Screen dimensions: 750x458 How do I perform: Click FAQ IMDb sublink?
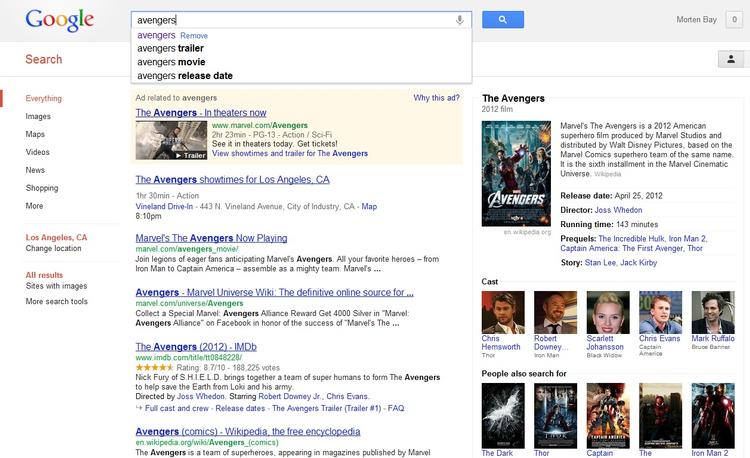click(396, 408)
